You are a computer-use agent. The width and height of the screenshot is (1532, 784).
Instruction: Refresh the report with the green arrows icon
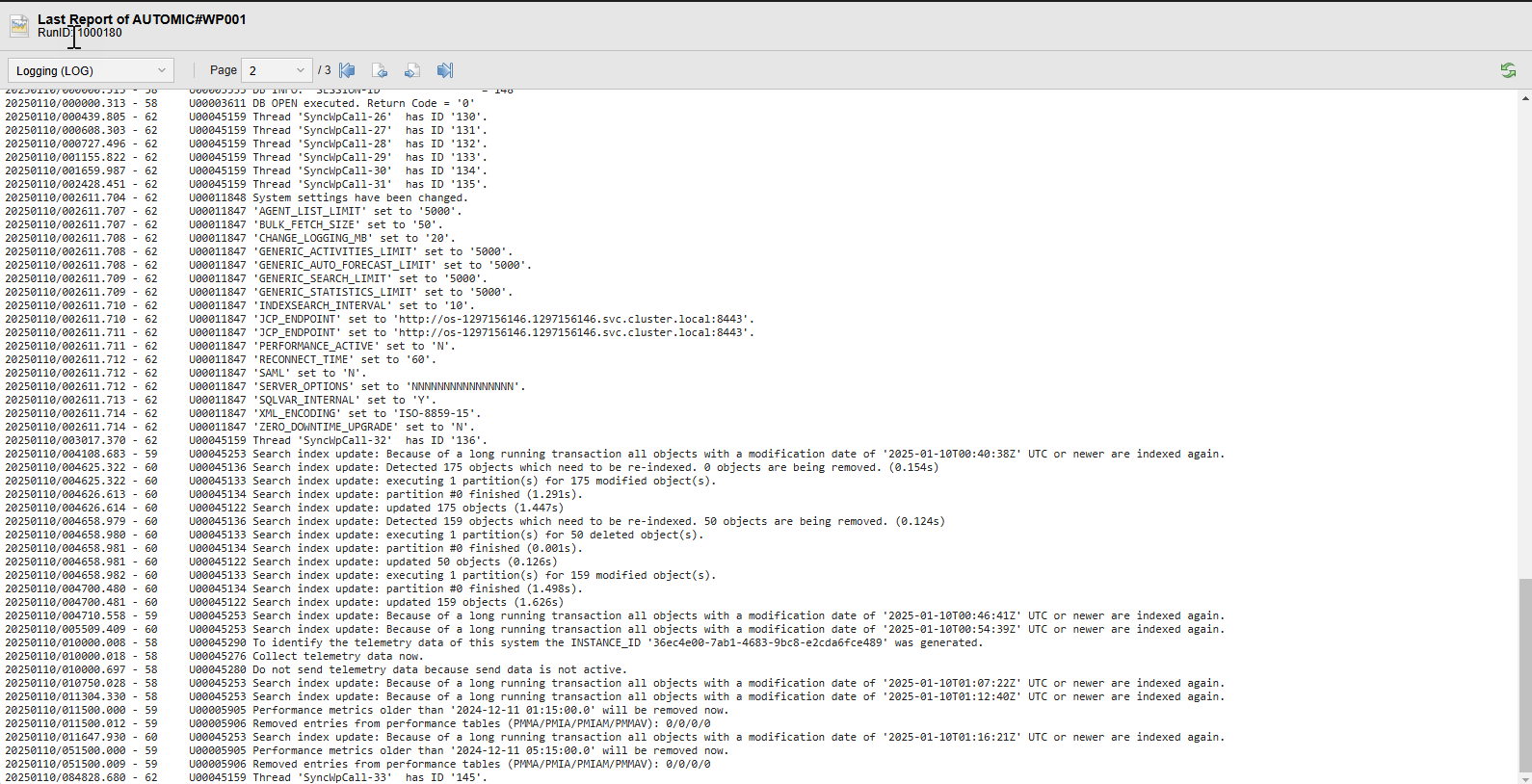[1508, 70]
